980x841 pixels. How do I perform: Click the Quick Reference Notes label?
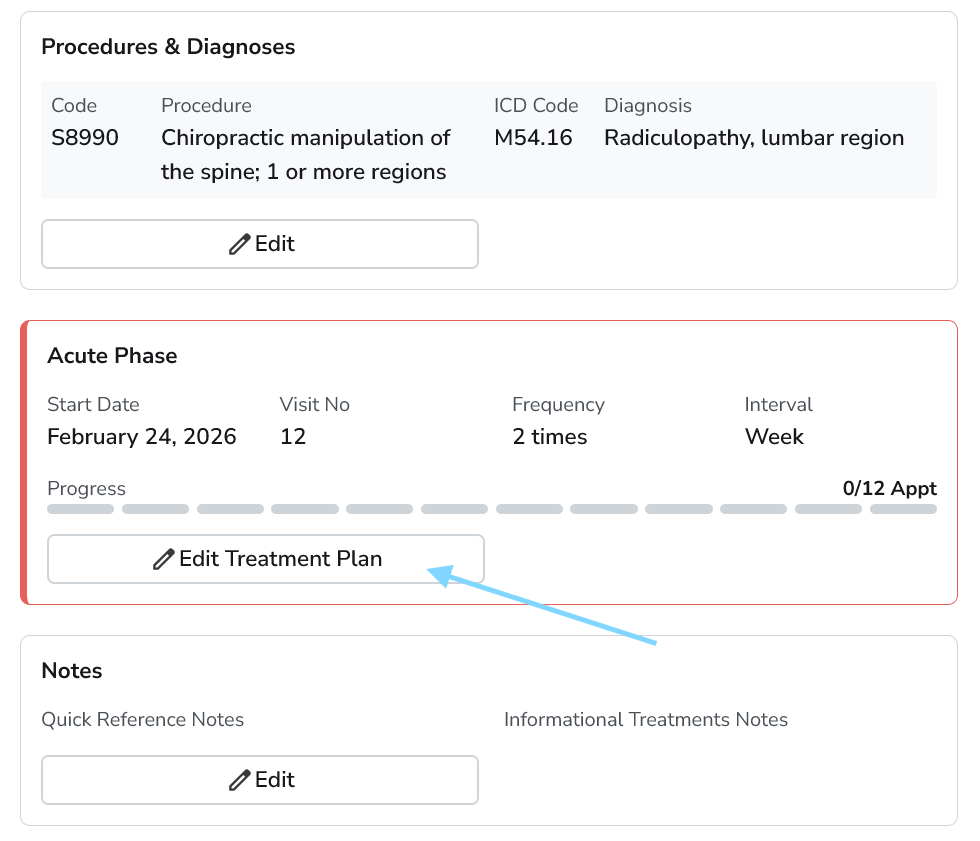(x=143, y=719)
